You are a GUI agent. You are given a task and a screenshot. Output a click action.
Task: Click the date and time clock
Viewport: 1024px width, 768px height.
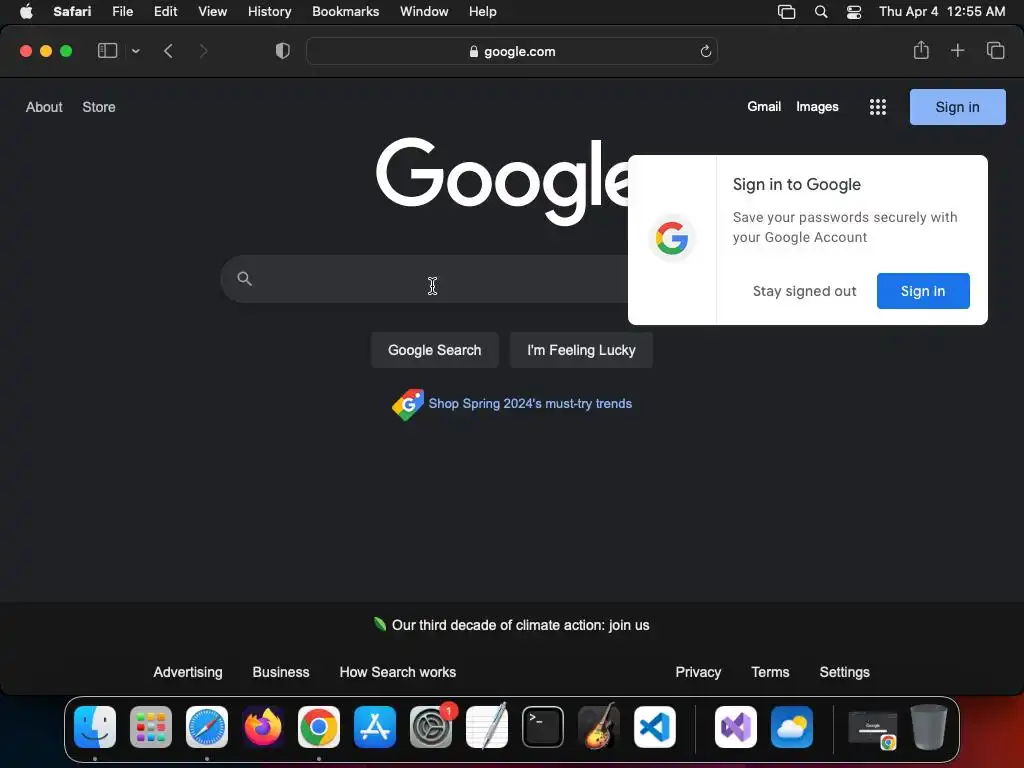942,12
